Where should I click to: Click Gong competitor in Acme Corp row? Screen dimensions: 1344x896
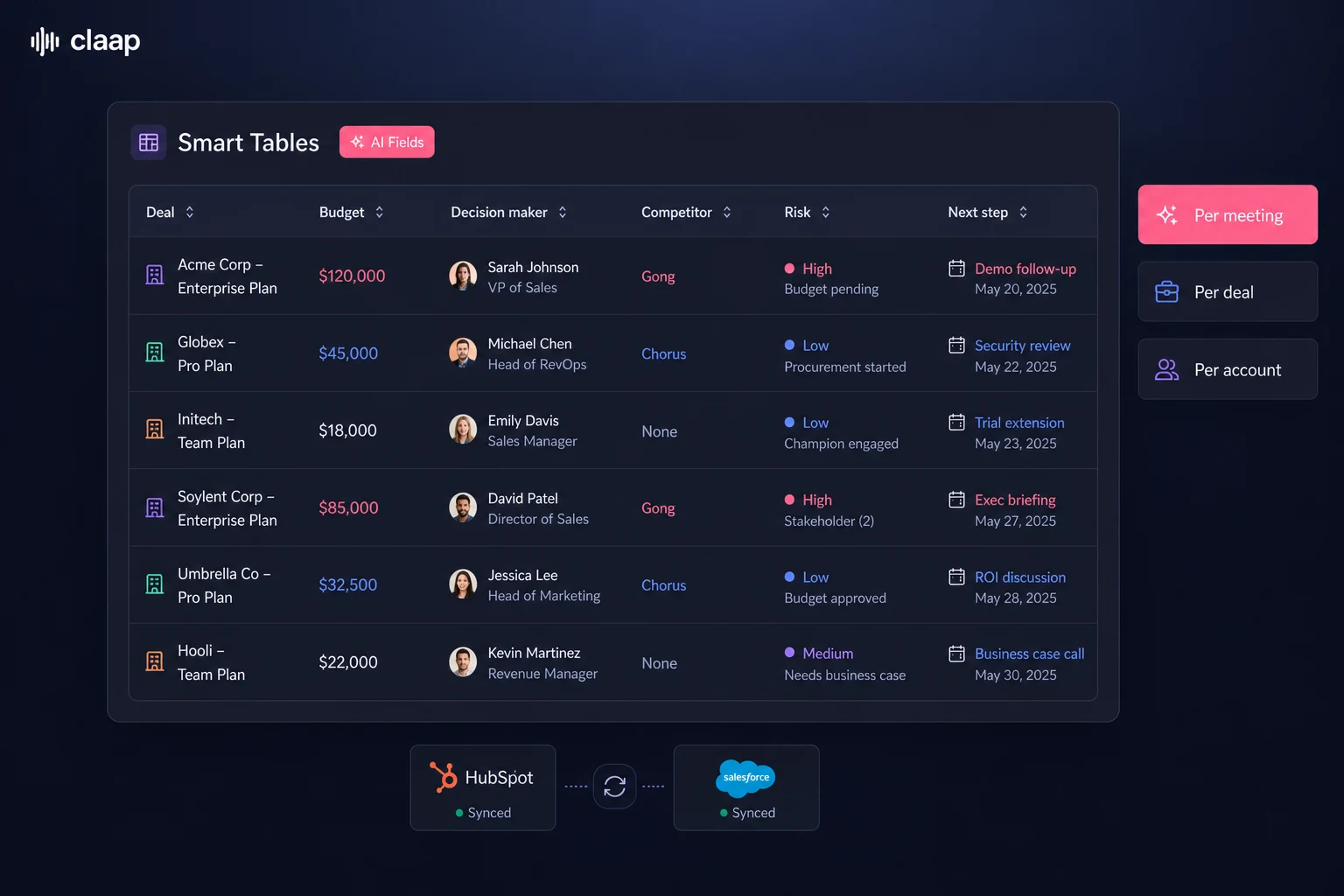[658, 276]
